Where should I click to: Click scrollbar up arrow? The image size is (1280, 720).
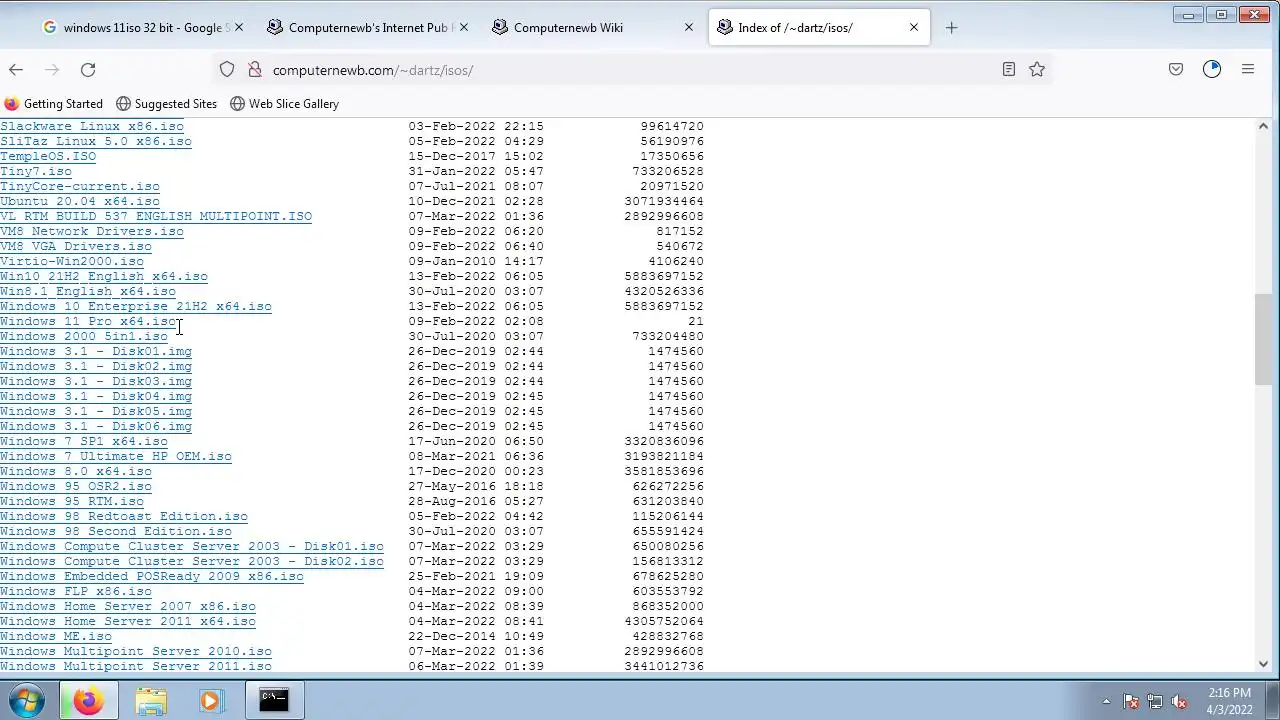tap(1264, 127)
